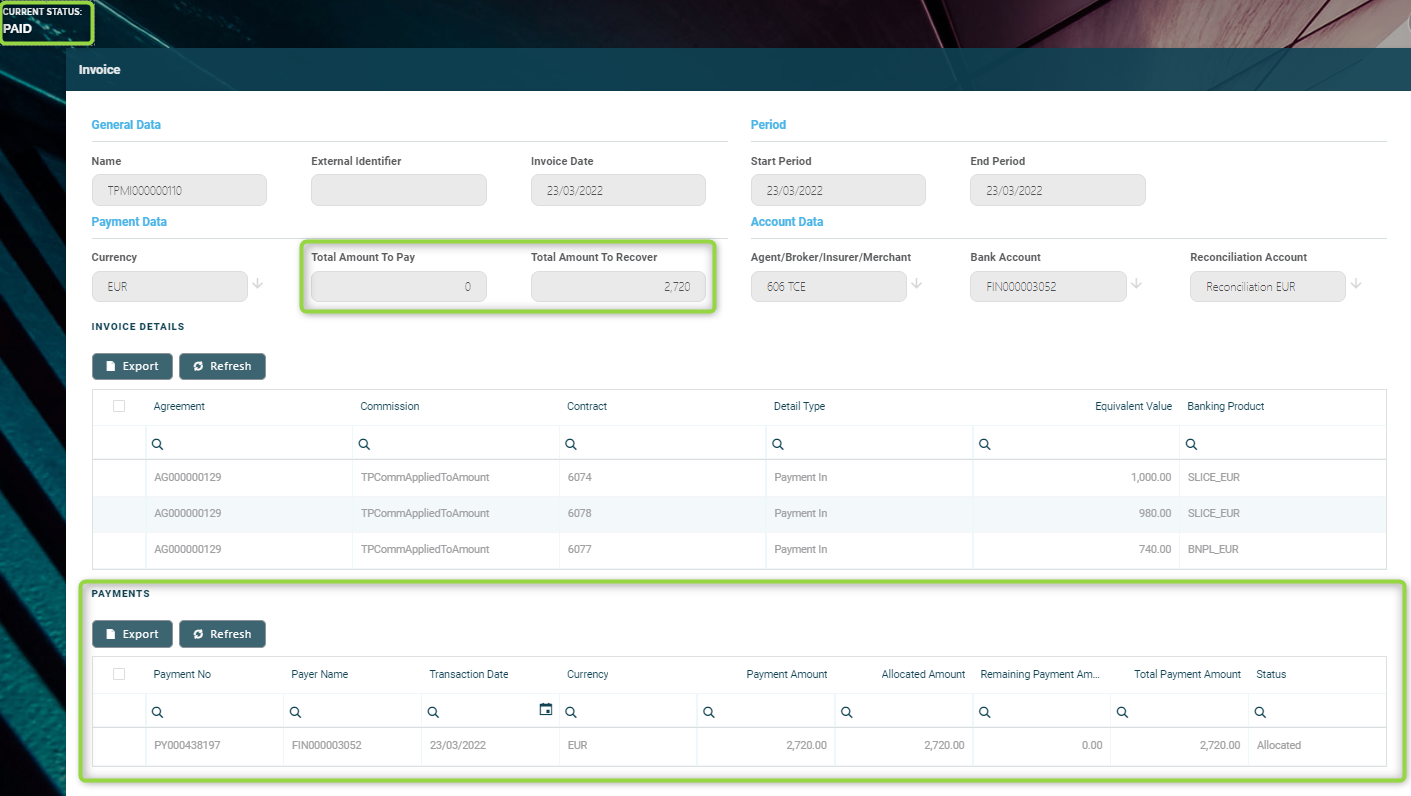
Task: Sort by Equivalent Value column header
Action: [x=1132, y=406]
